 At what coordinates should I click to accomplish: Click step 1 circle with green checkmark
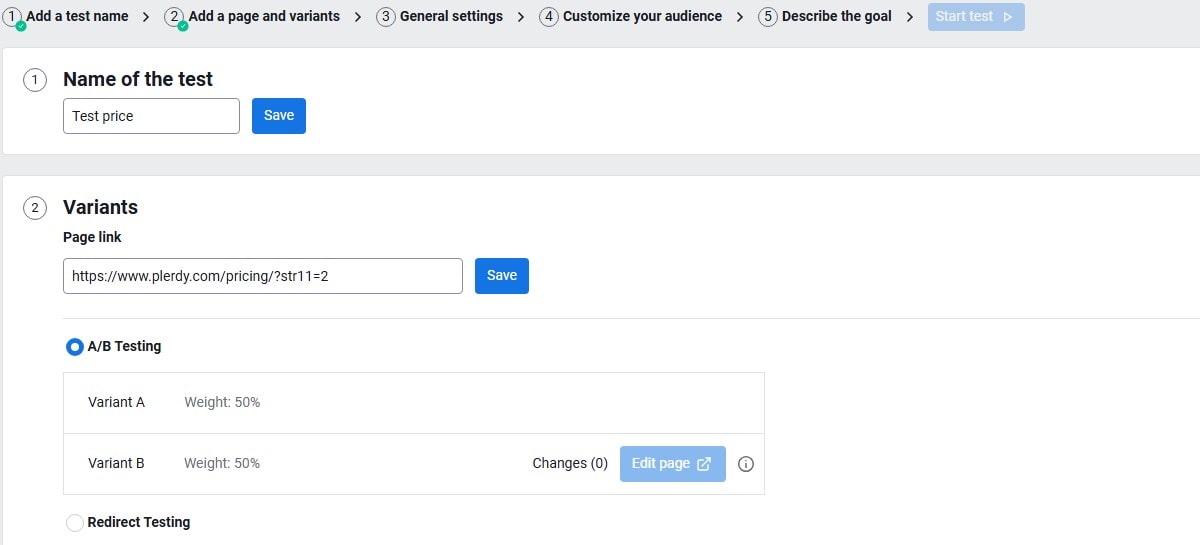click(x=12, y=17)
